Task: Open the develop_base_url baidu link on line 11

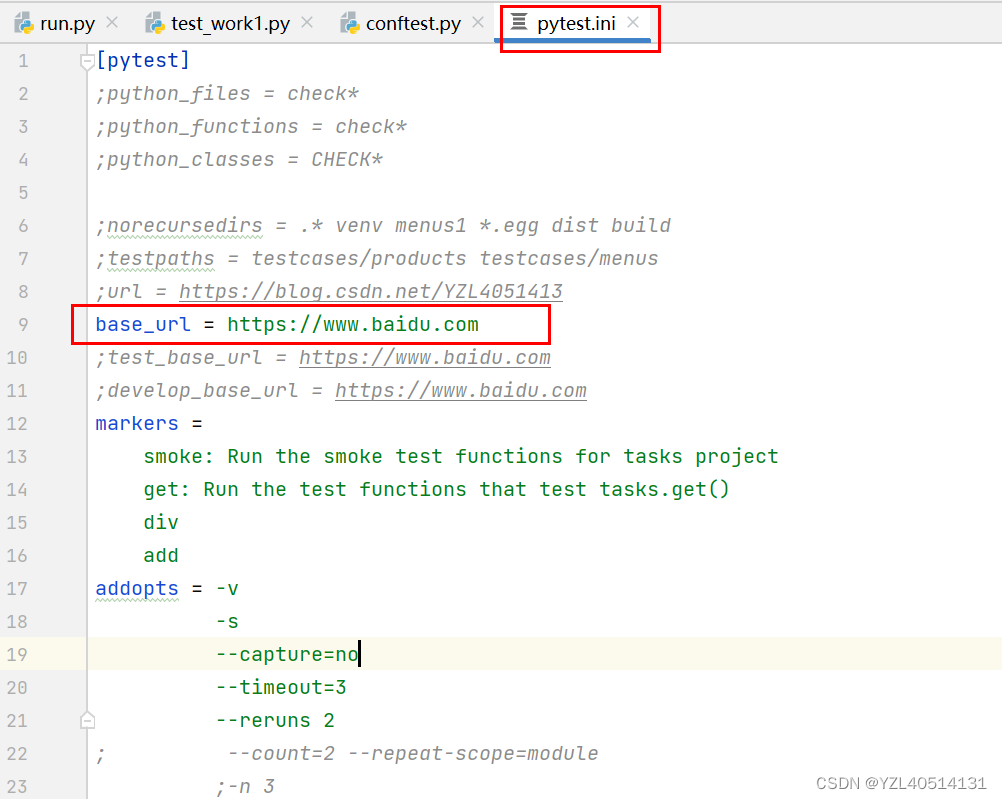Action: coord(461,391)
